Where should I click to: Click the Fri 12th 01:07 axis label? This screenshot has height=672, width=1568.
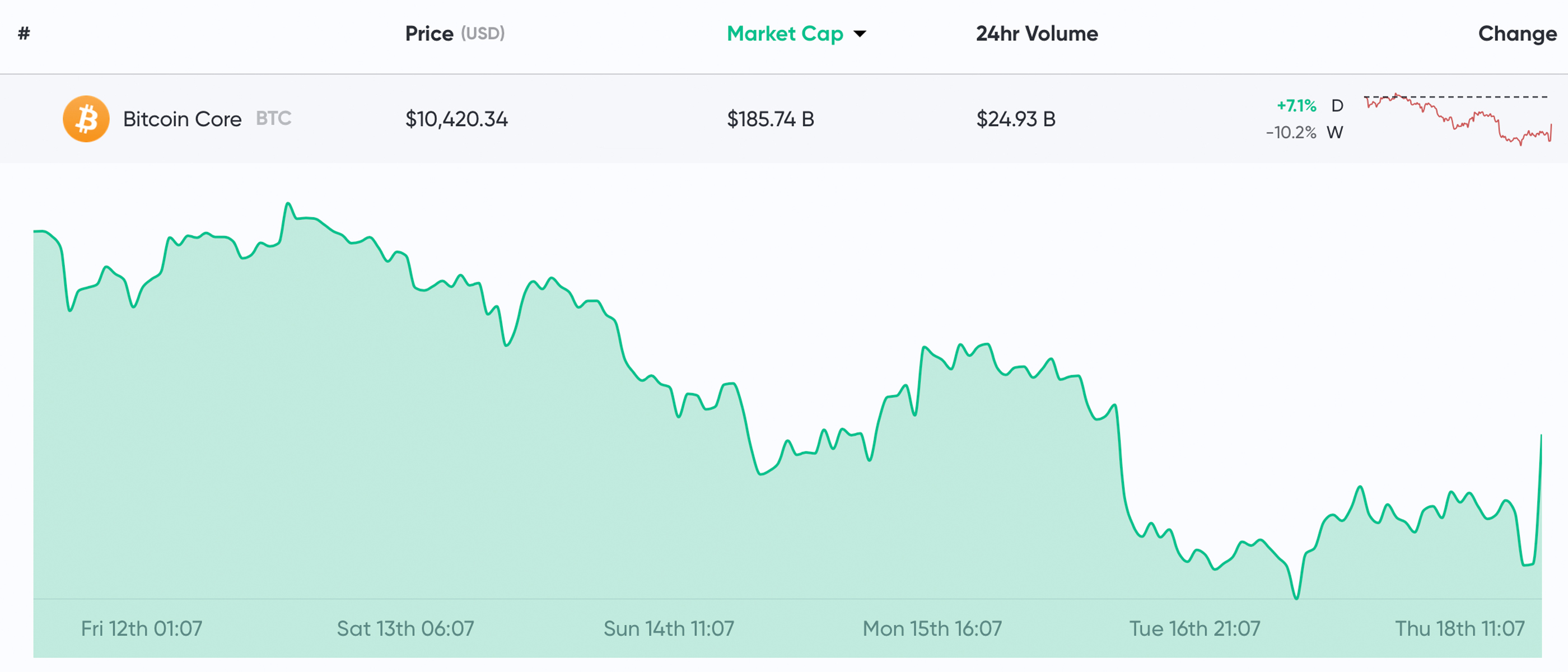(141, 628)
